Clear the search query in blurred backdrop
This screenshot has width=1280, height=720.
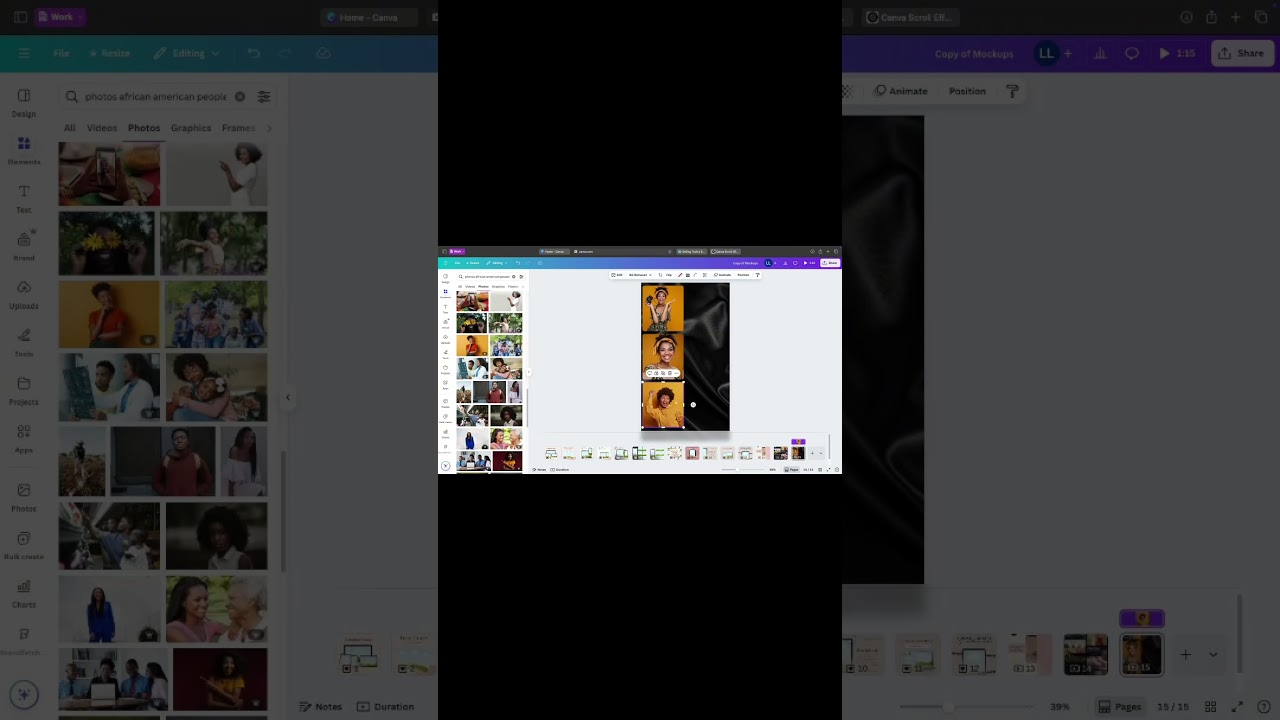coord(240,97)
